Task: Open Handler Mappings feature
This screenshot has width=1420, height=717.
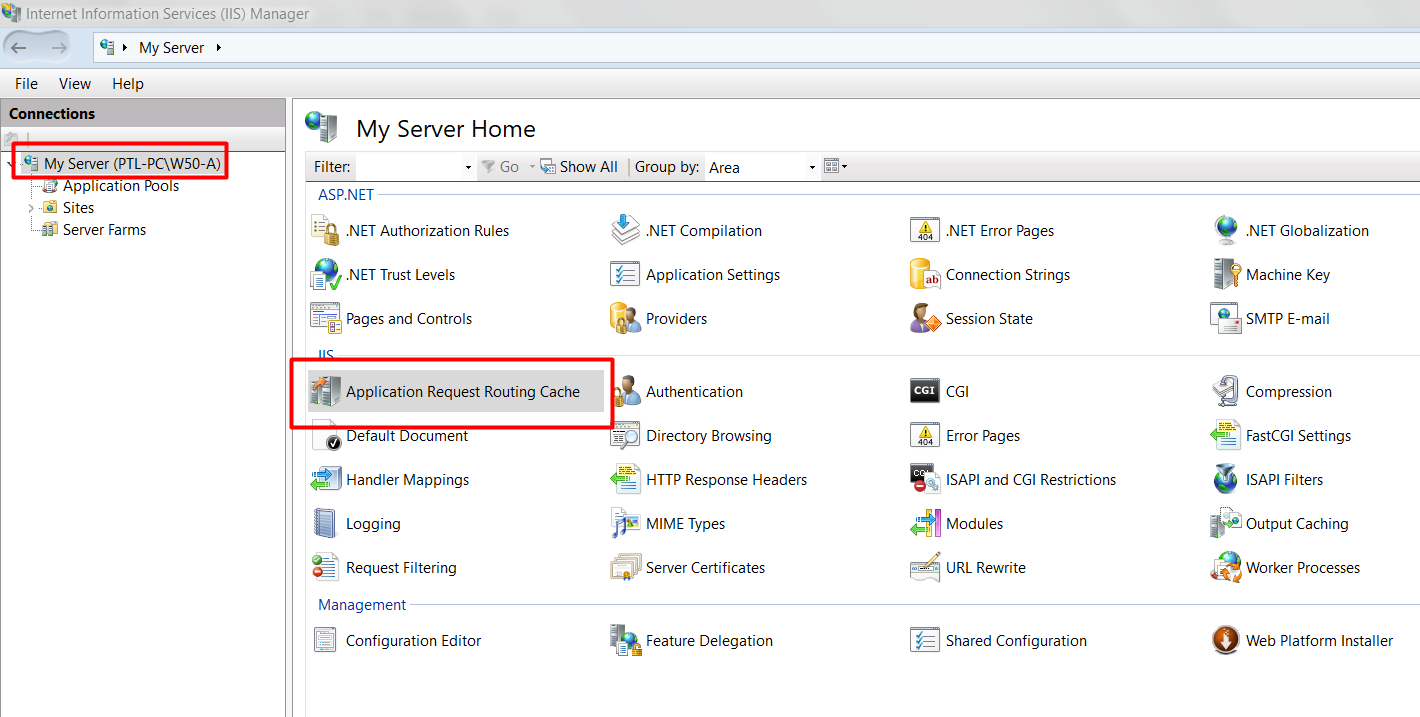Action: [391, 480]
